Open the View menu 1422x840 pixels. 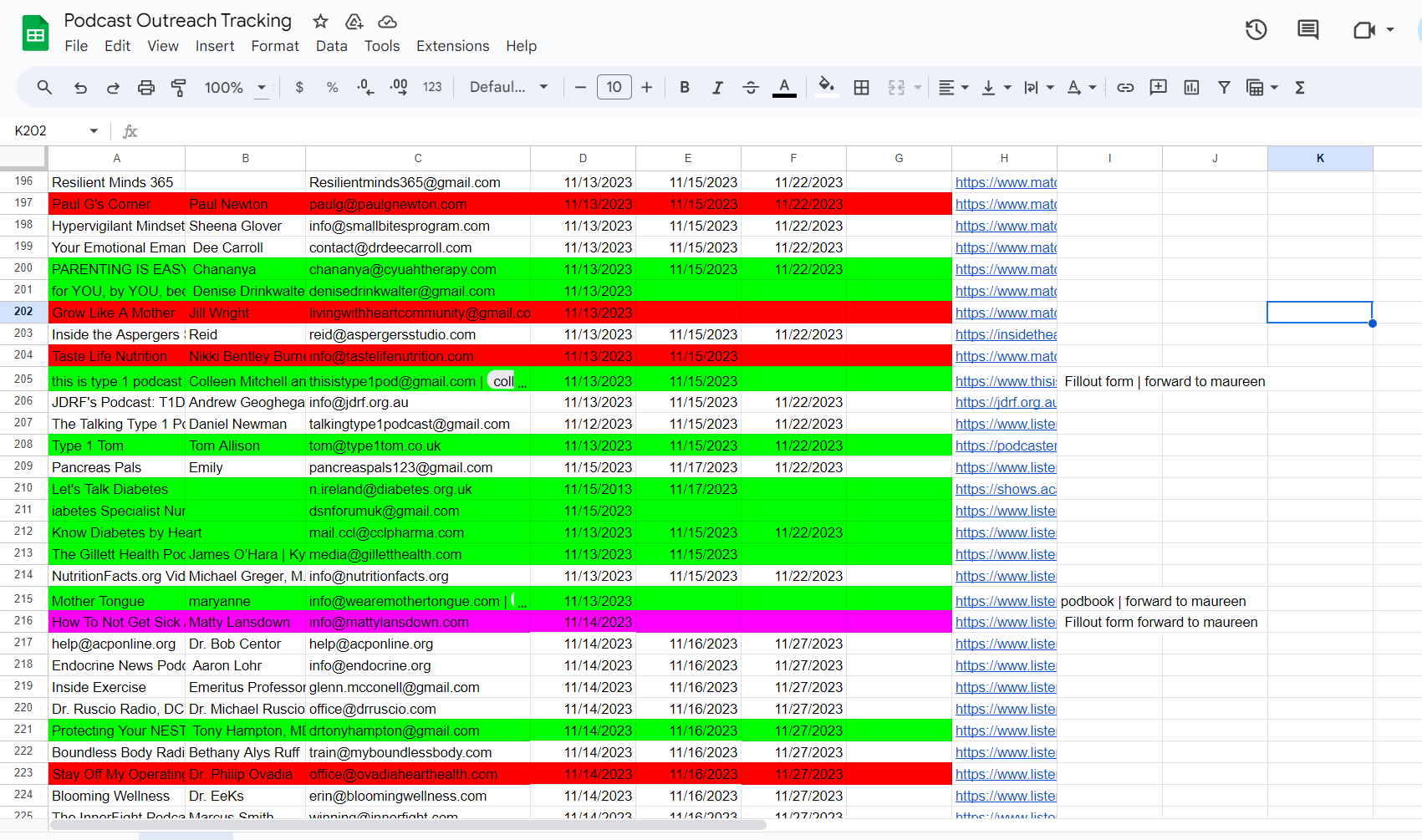click(163, 46)
